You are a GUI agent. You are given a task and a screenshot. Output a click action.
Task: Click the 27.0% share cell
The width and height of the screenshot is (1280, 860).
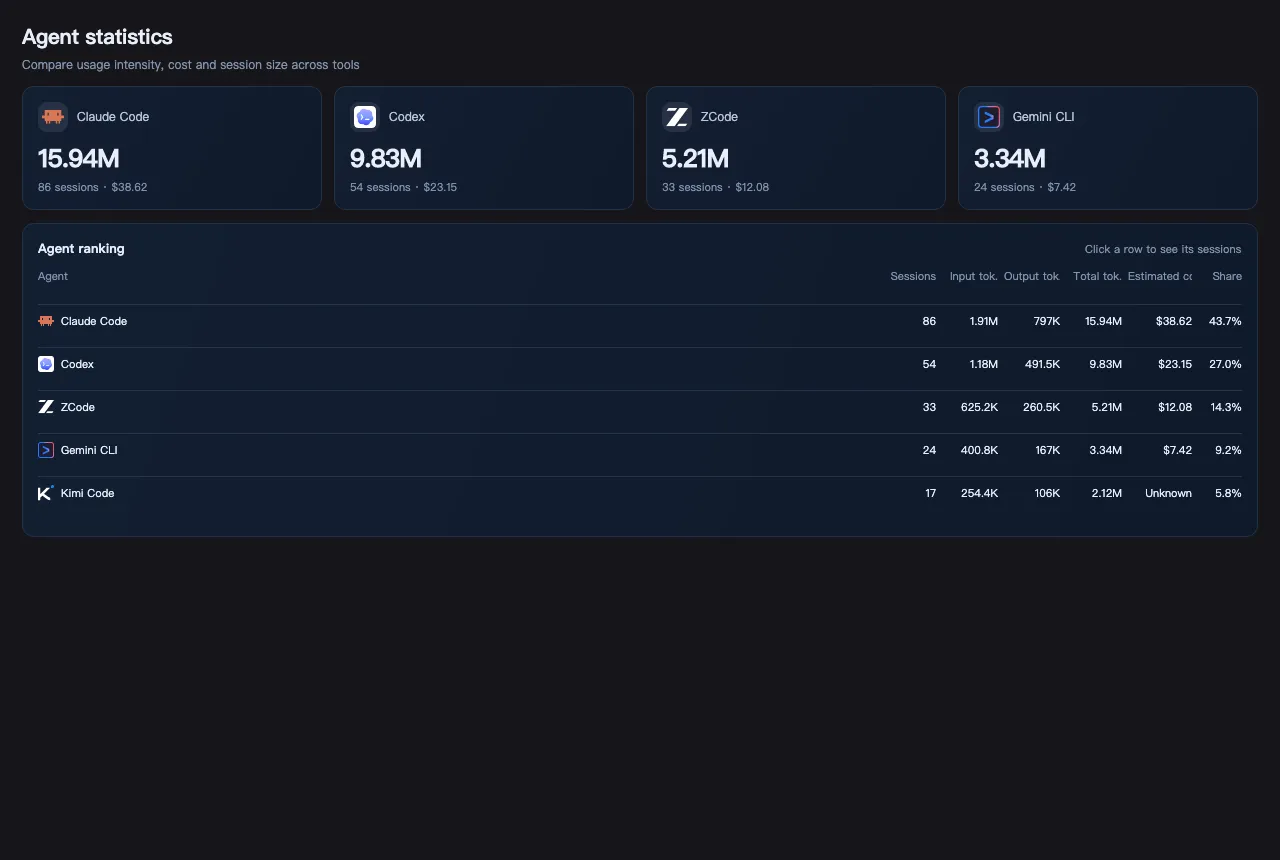click(x=1225, y=364)
